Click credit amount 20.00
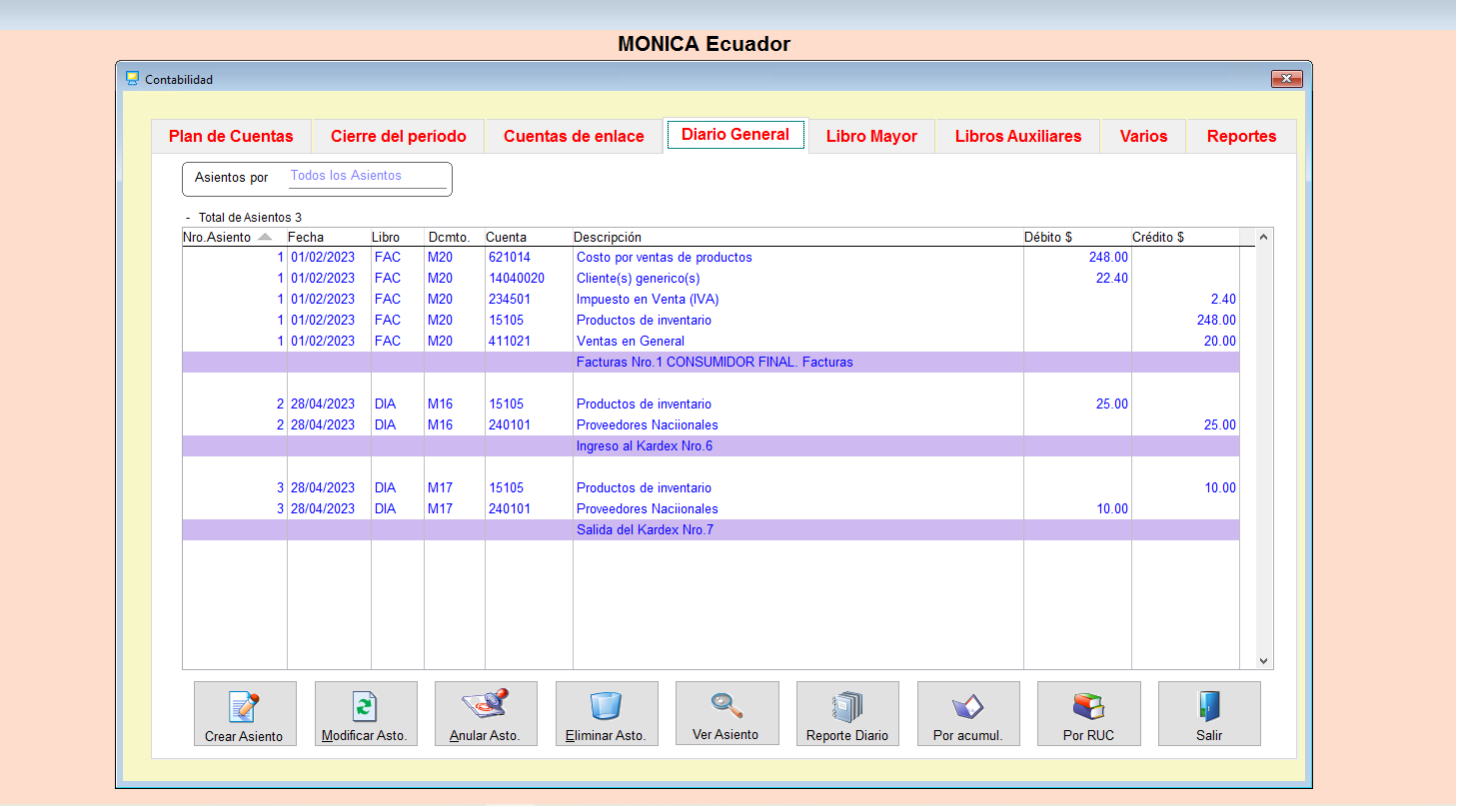Viewport: 1459px width, 812px height. click(x=1220, y=342)
